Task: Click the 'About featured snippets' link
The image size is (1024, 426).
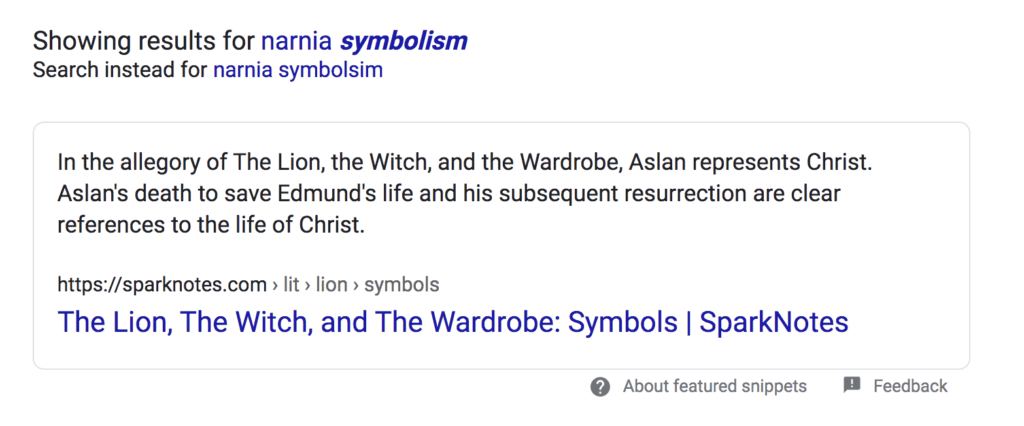Action: coord(714,386)
